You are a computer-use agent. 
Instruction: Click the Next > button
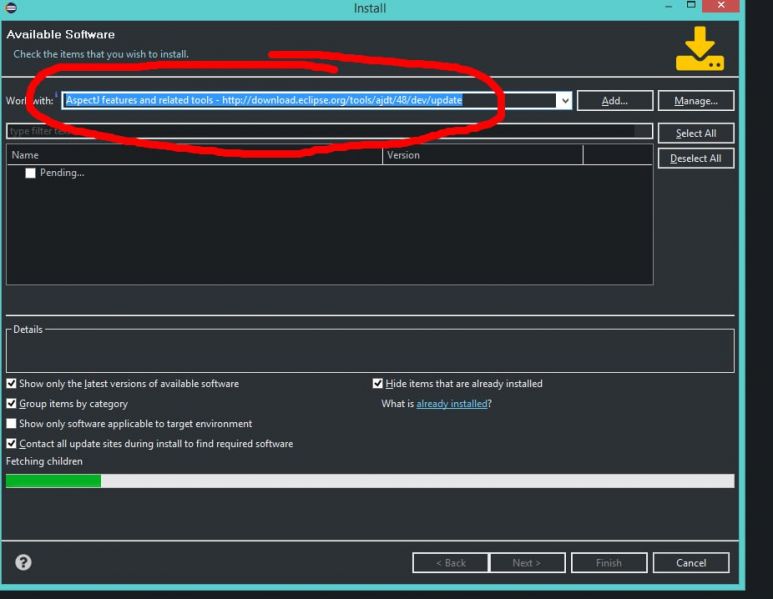[x=527, y=563]
